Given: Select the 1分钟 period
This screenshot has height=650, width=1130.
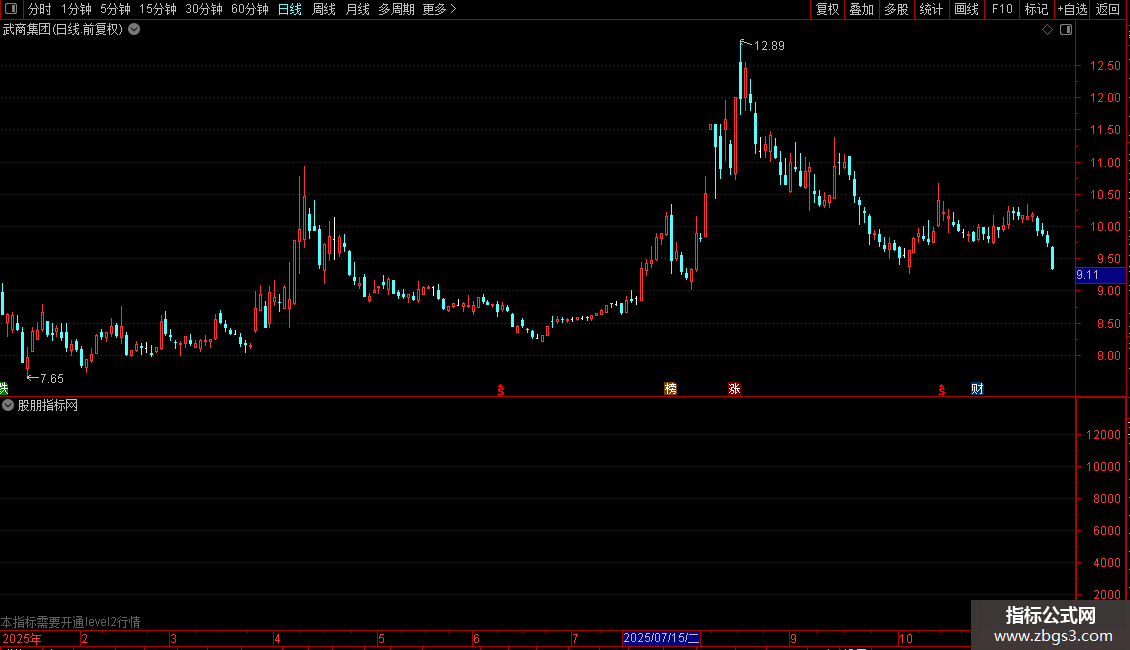Looking at the screenshot, I should (x=76, y=9).
